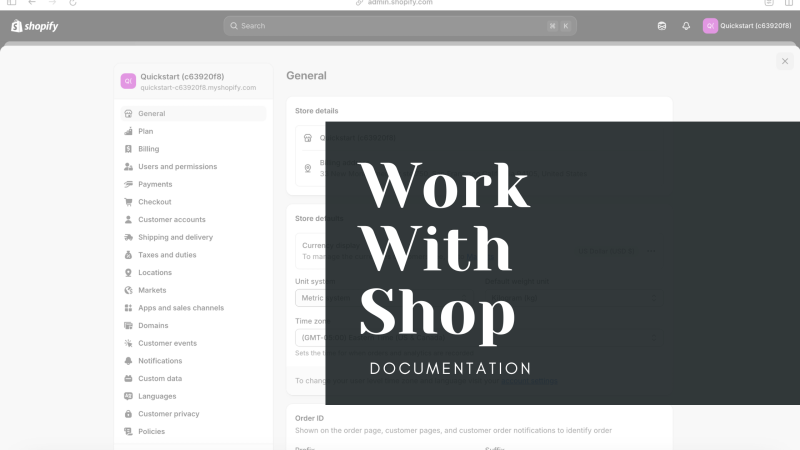
Task: Click the Users and permissions people icon
Action: 128,167
